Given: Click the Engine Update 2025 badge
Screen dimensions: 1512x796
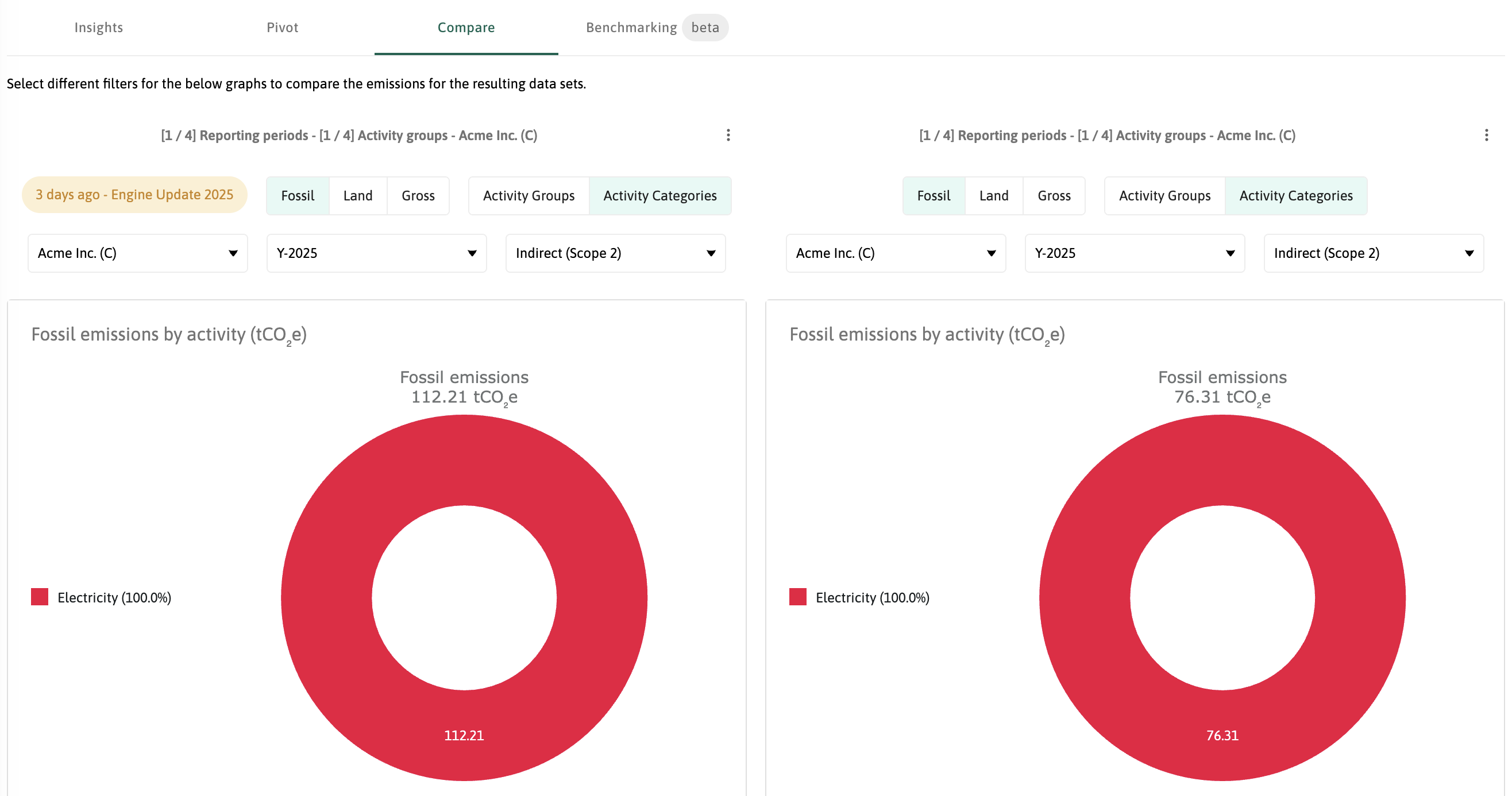Looking at the screenshot, I should [134, 194].
